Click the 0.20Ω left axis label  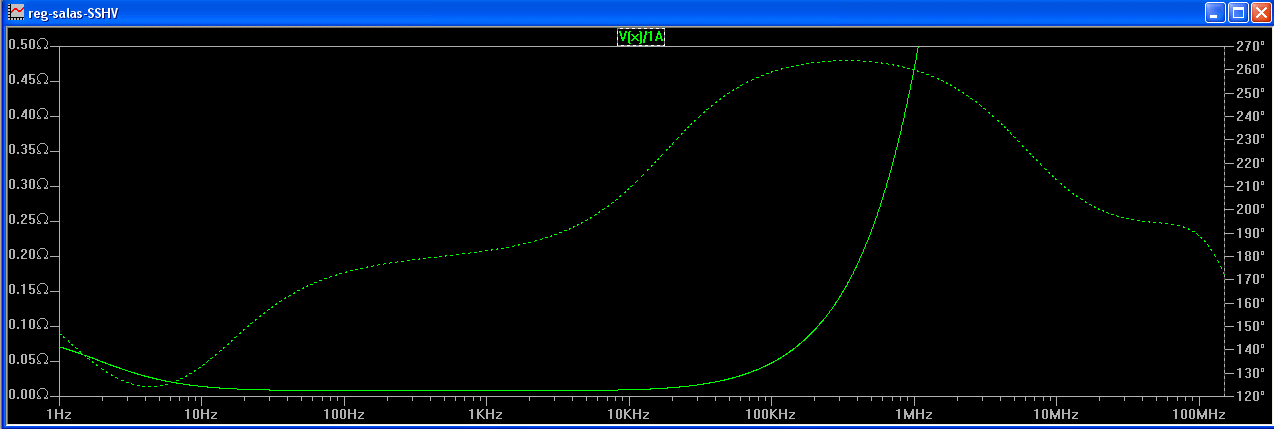(x=28, y=255)
